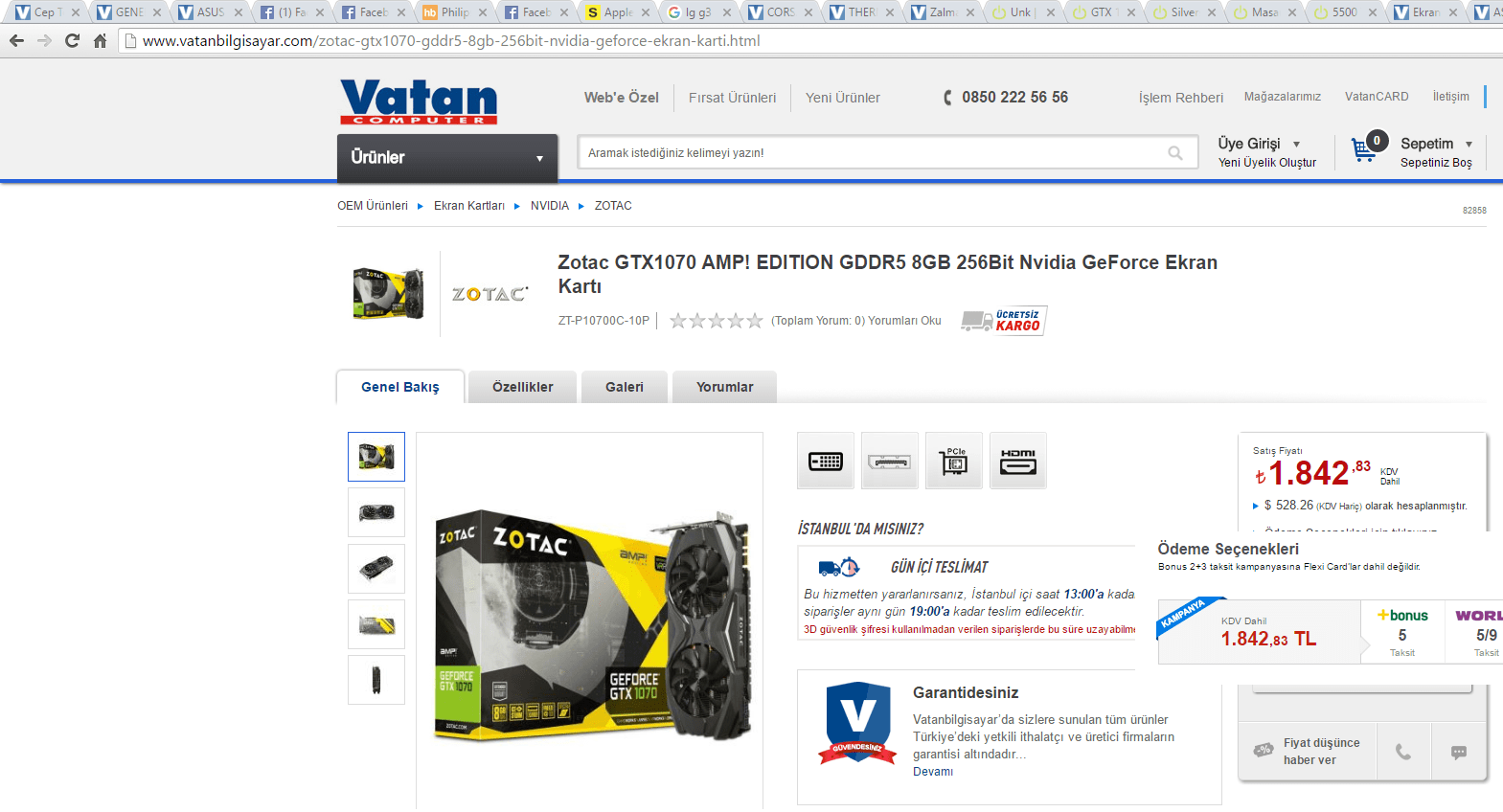Open the Fırsat Ürünleri link

733,98
